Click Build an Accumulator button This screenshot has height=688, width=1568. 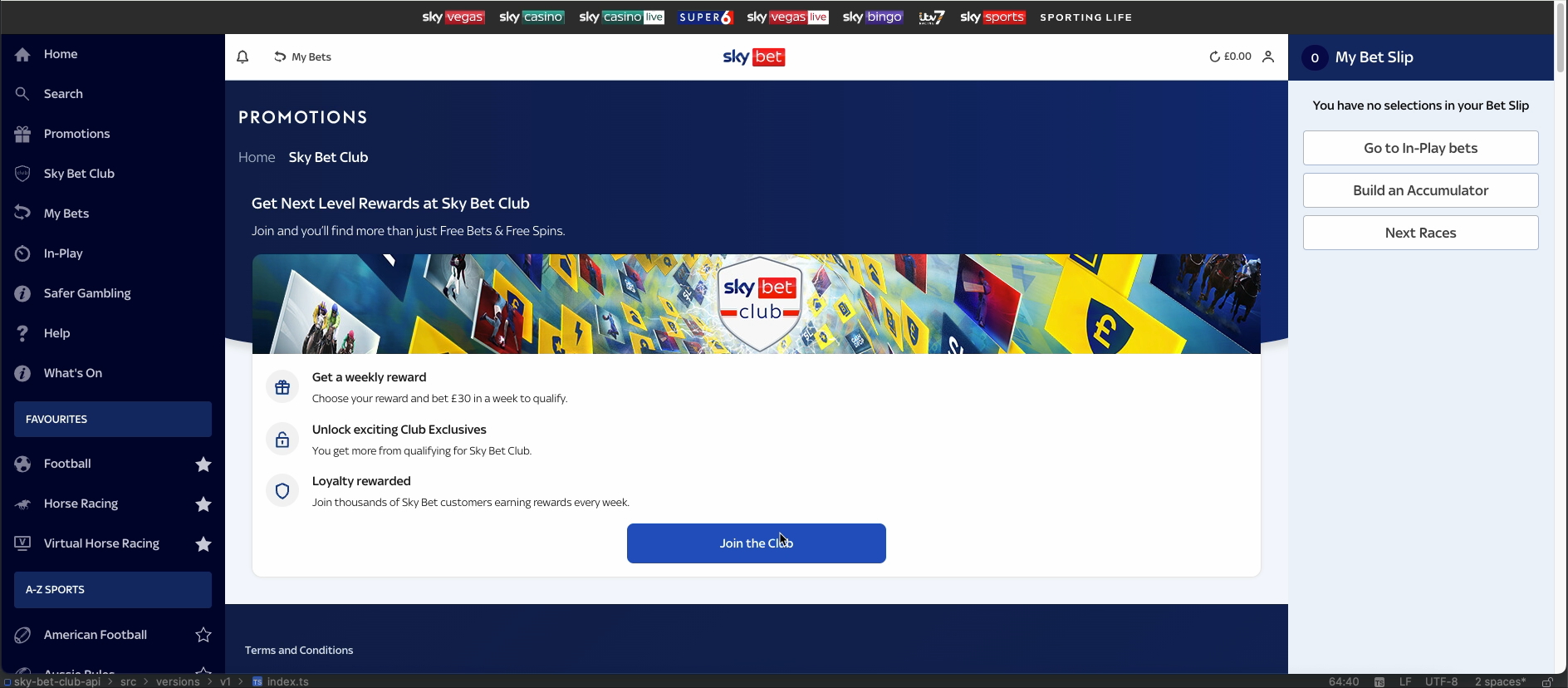(x=1420, y=190)
